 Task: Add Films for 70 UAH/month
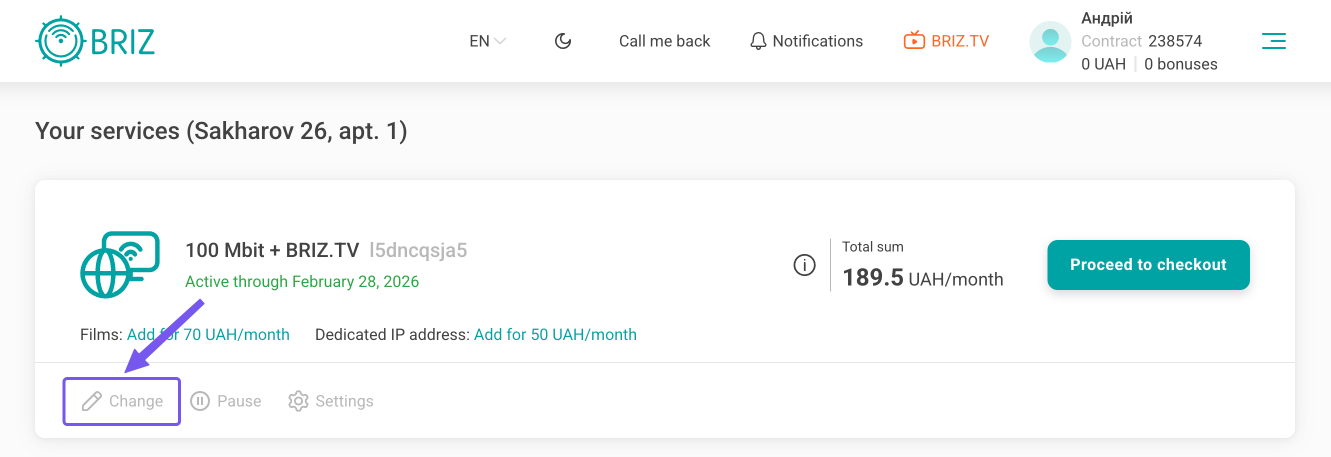pos(208,335)
